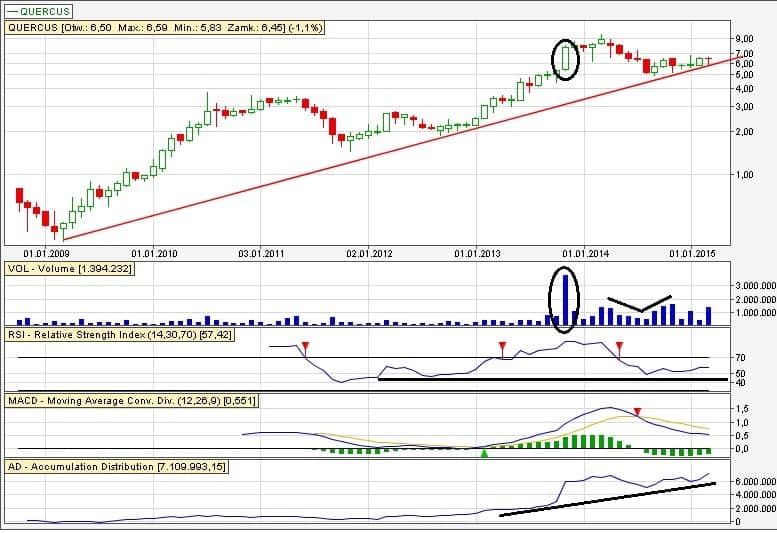This screenshot has width=777, height=533.
Task: Click the rightmost red triangle in RSI panel
Action: [620, 346]
